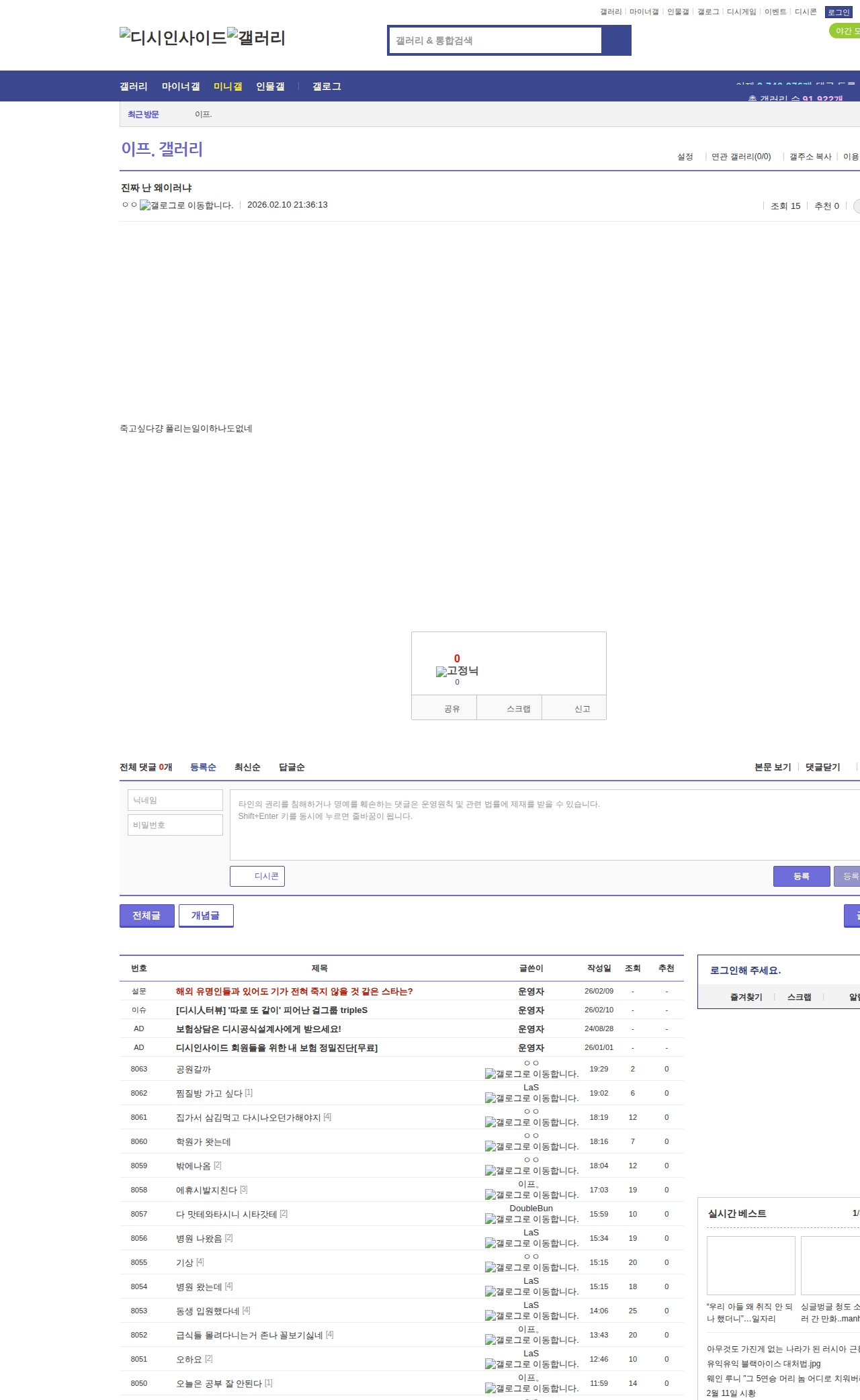This screenshot has height=1400, width=860.
Task: Open post titled 오하요
Action: point(189,1360)
